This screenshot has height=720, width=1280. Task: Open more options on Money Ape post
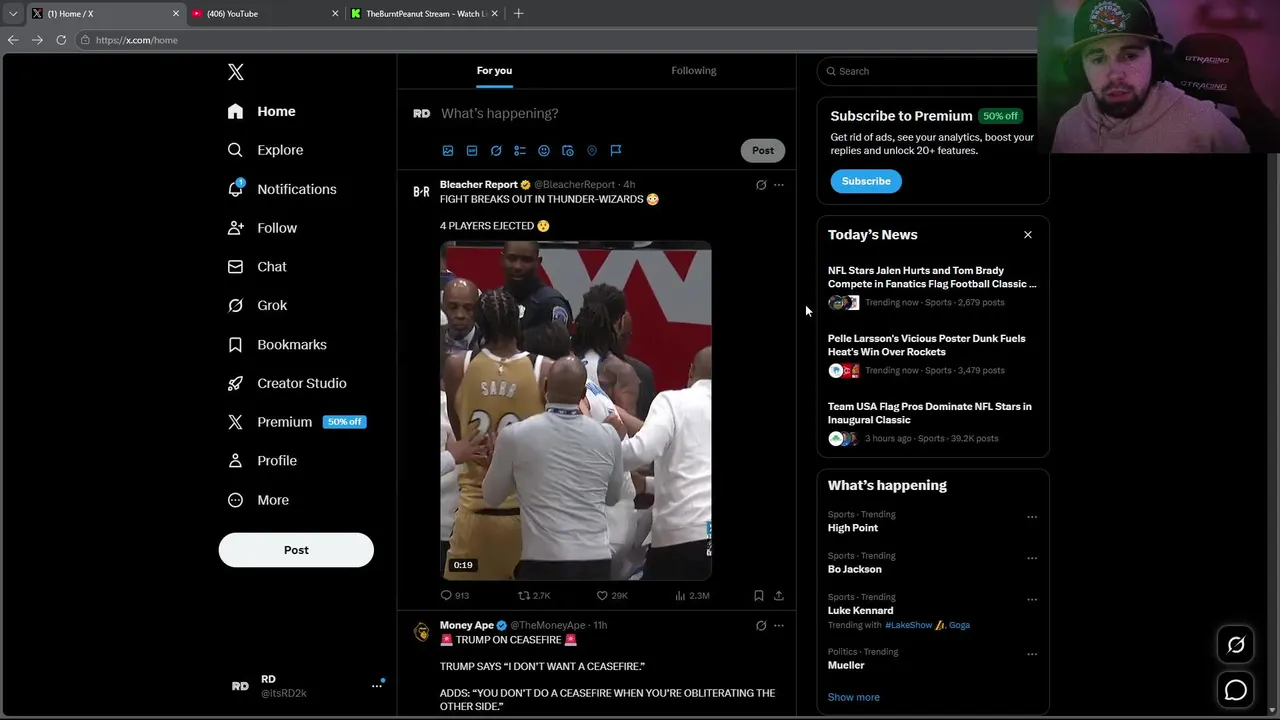point(779,626)
